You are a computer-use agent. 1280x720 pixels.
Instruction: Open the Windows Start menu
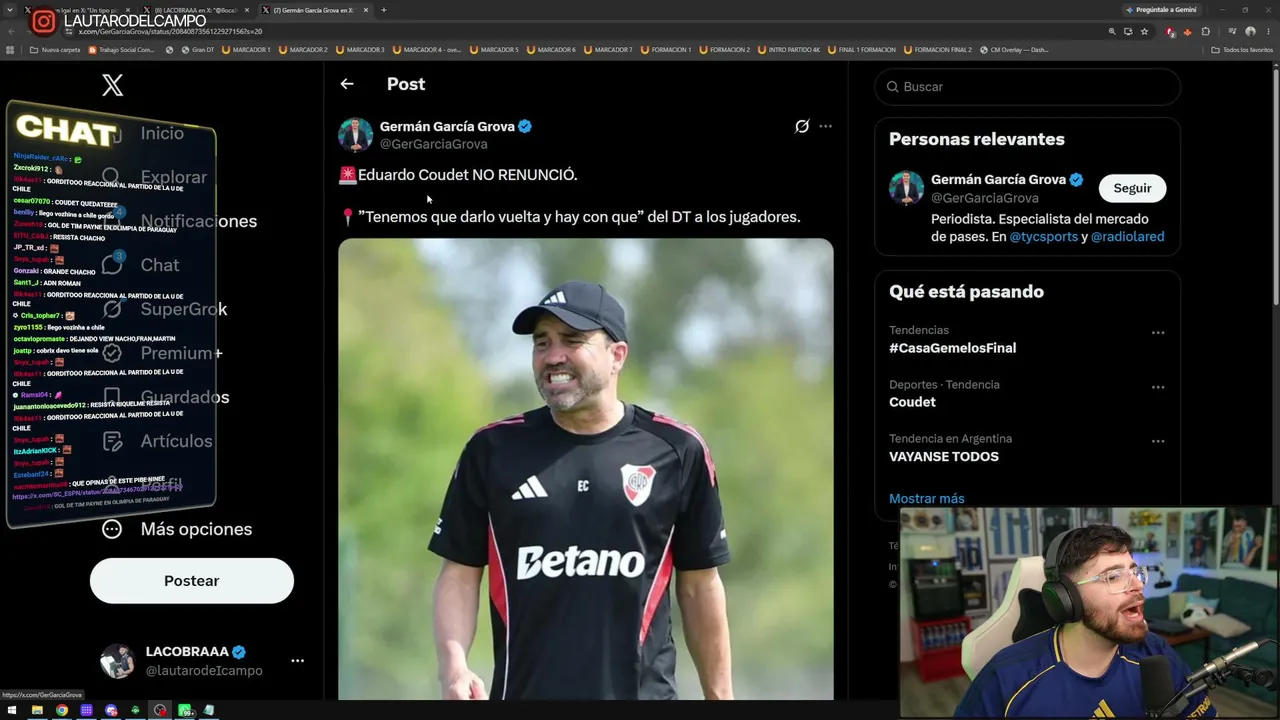click(x=12, y=711)
